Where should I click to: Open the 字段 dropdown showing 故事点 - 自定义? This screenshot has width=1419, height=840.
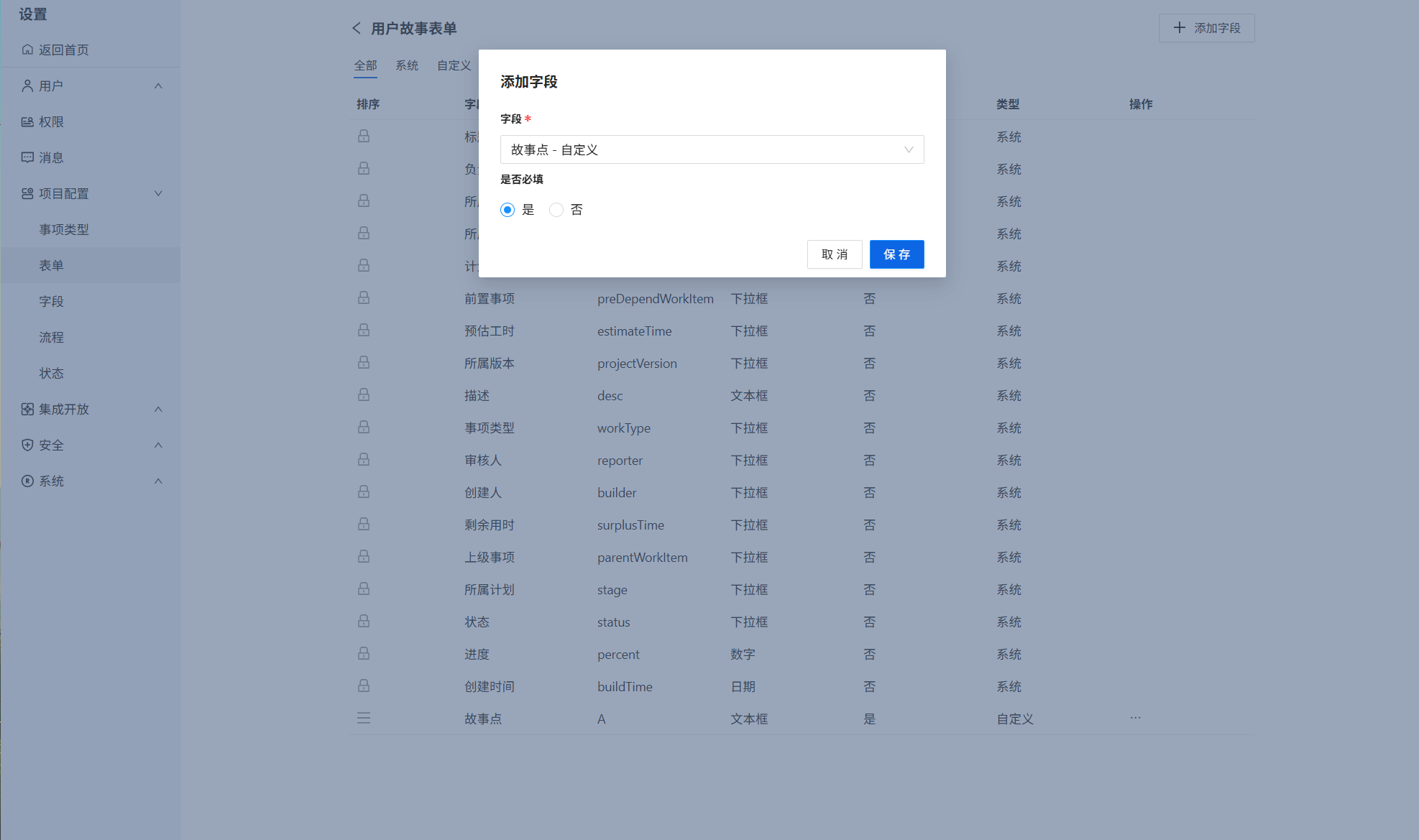click(x=712, y=149)
